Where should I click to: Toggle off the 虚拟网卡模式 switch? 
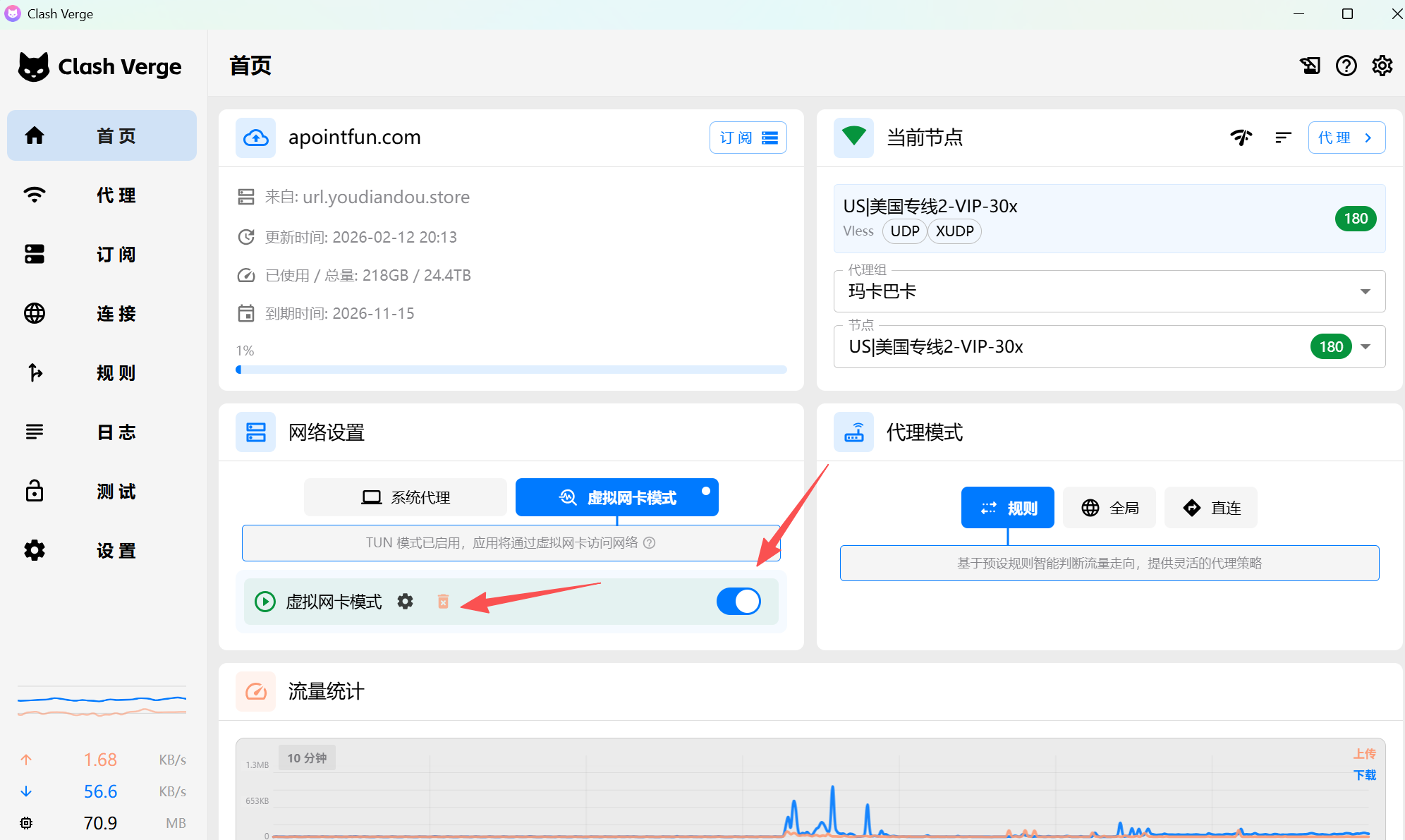738,602
